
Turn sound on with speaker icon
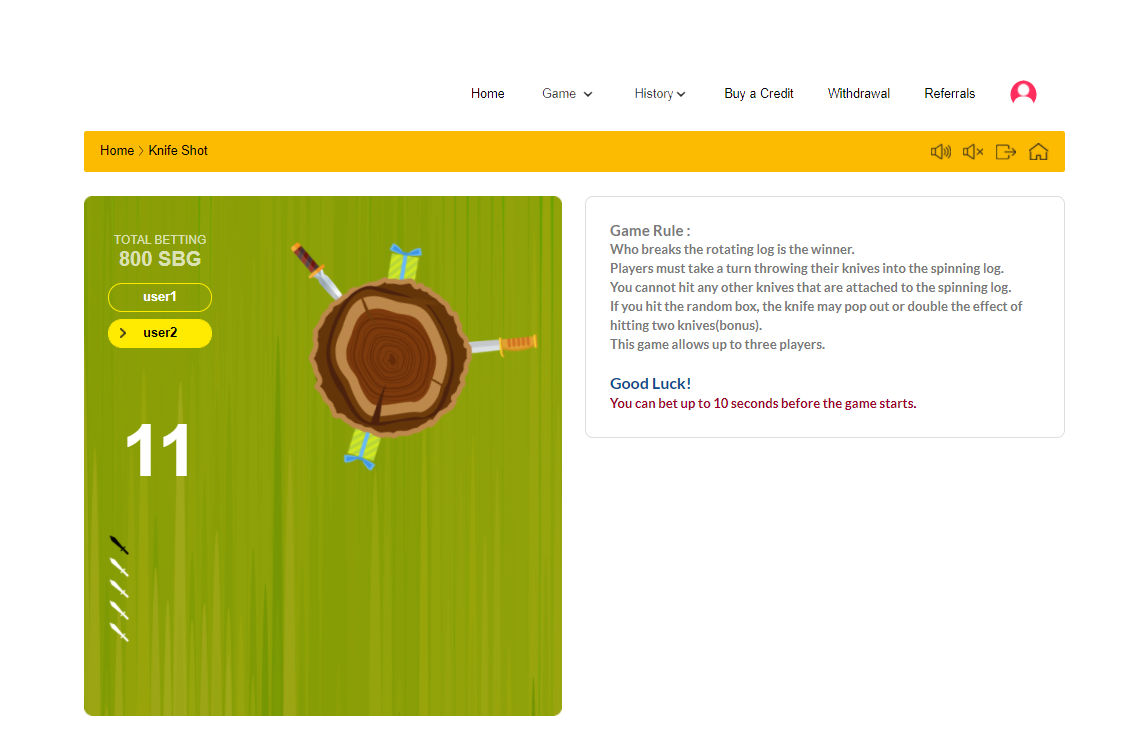[941, 151]
